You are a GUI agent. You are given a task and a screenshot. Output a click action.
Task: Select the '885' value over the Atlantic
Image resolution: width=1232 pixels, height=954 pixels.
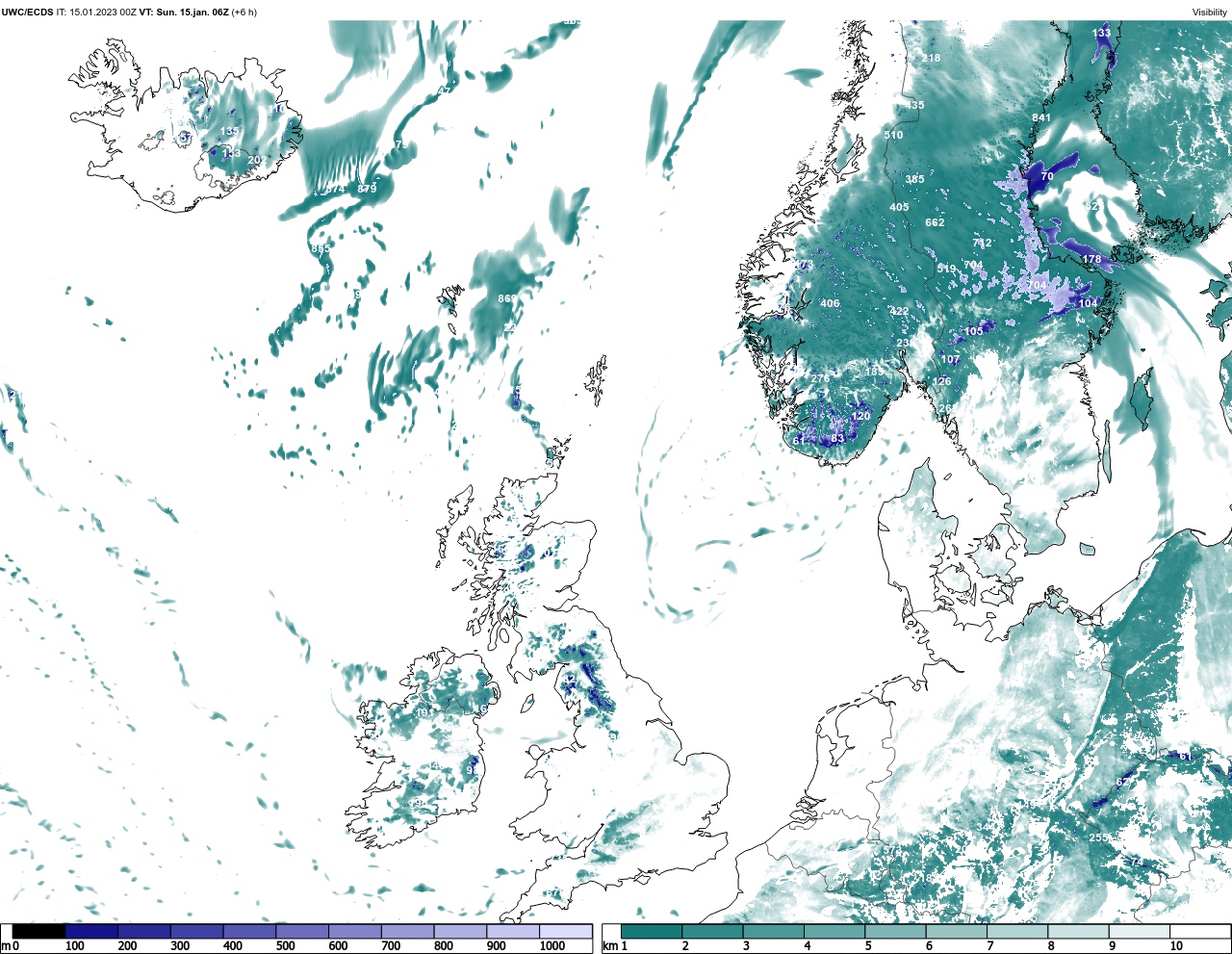click(x=321, y=248)
